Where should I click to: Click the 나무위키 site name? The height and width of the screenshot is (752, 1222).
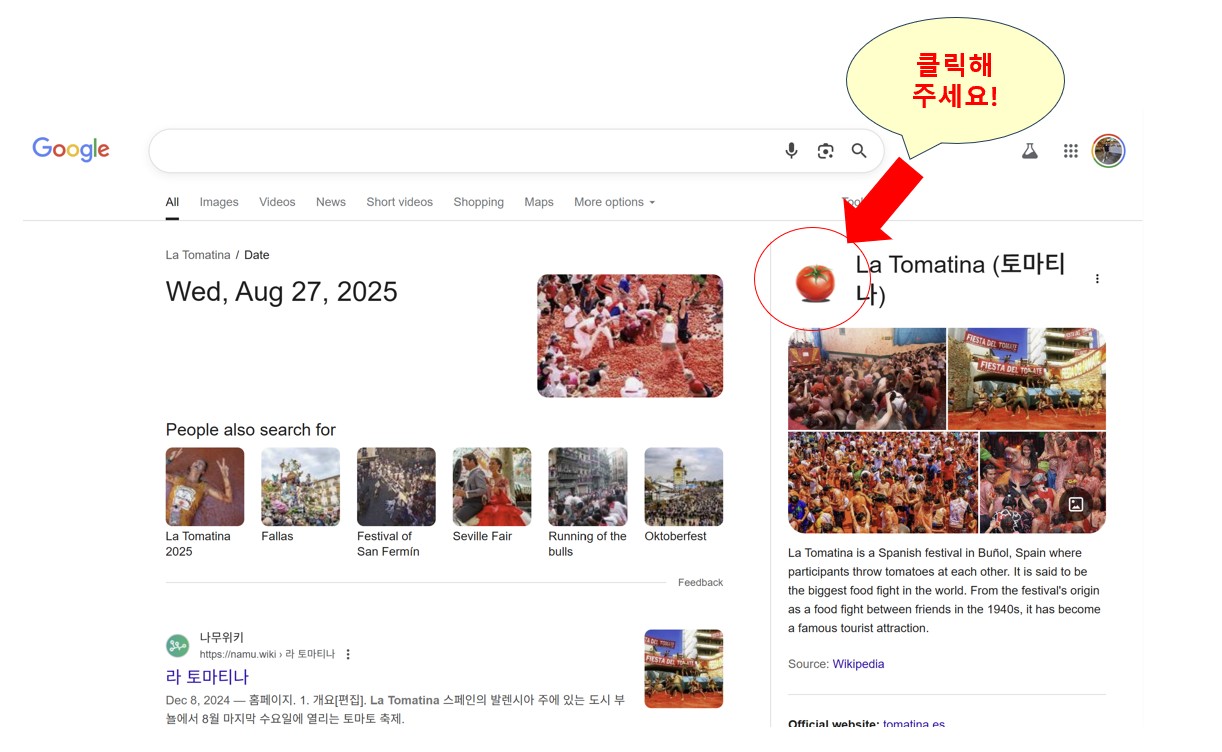coord(222,637)
